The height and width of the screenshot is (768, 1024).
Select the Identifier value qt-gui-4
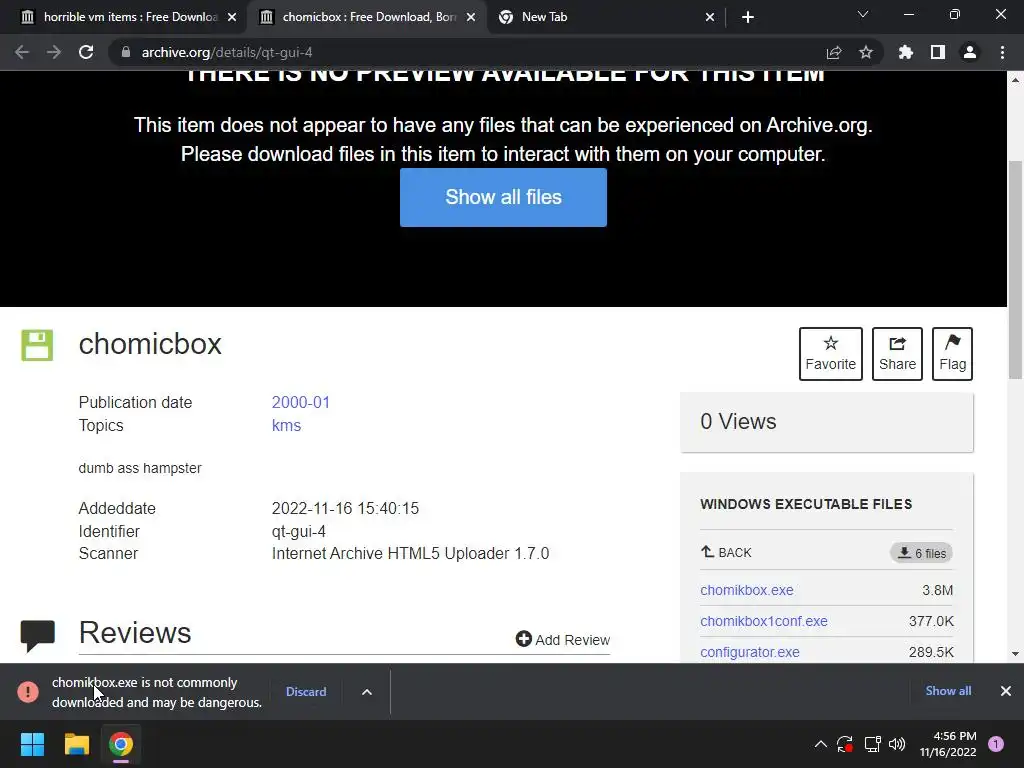click(299, 532)
